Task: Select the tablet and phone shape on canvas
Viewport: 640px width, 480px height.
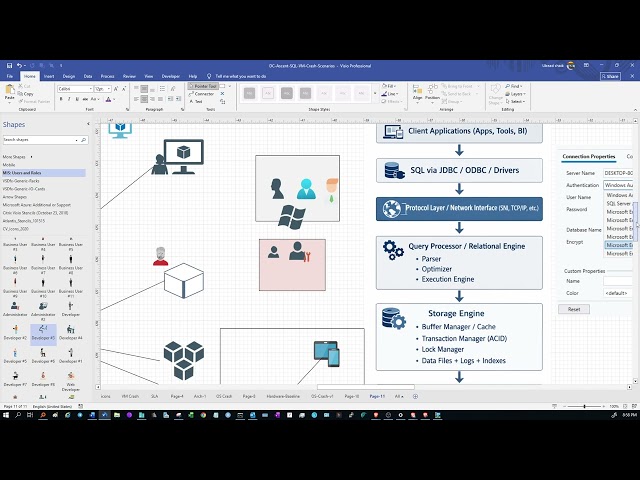Action: 327,353
